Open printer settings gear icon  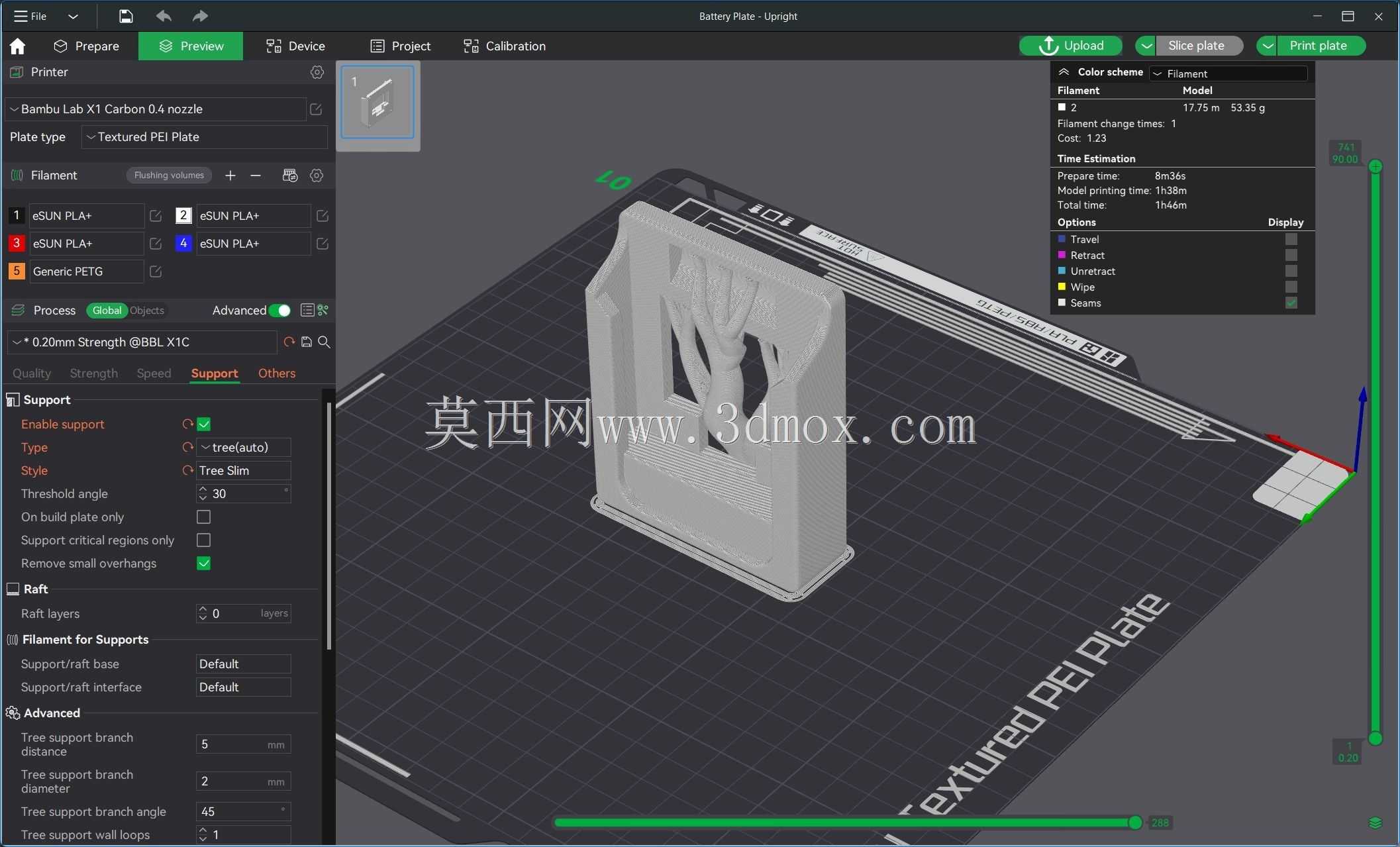click(317, 72)
